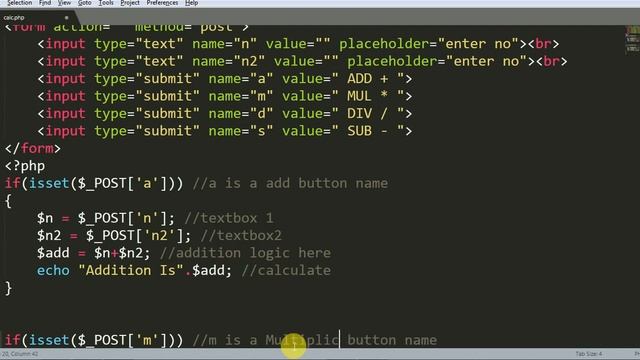This screenshot has height=360, width=640.
Task: Open the Selection menu
Action: 19,3
